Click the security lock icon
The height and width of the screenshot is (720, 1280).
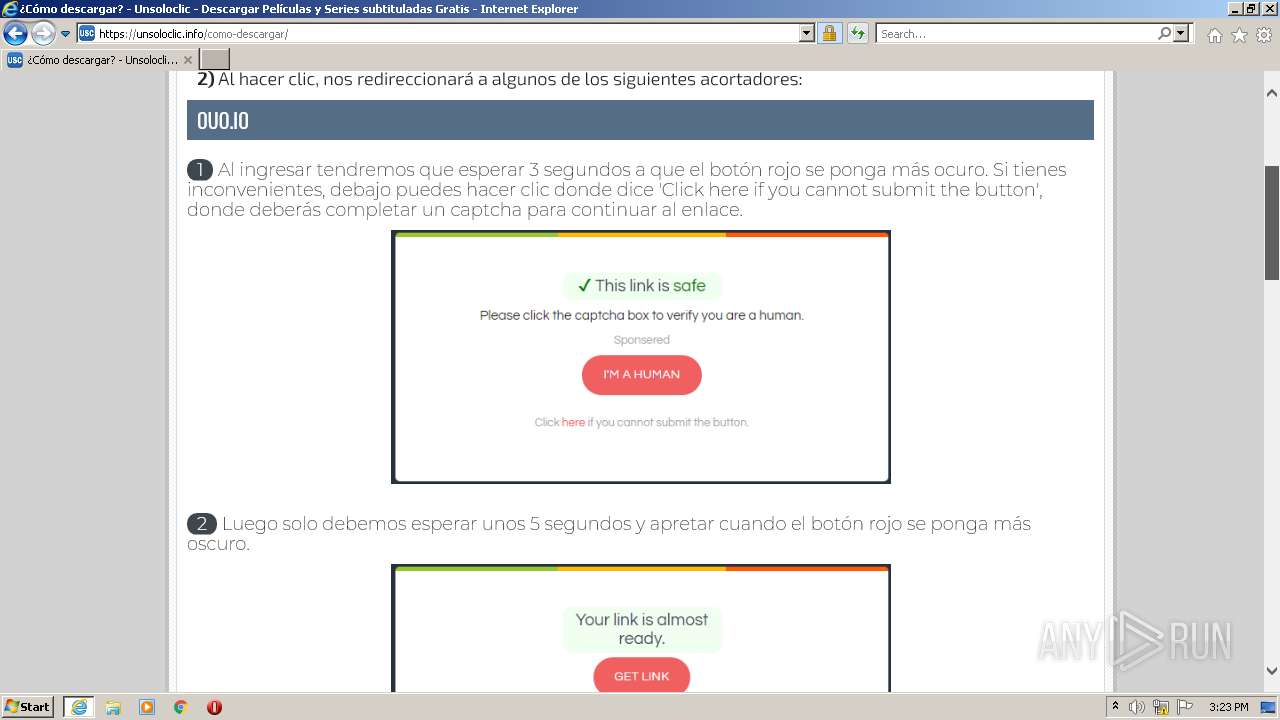click(829, 33)
